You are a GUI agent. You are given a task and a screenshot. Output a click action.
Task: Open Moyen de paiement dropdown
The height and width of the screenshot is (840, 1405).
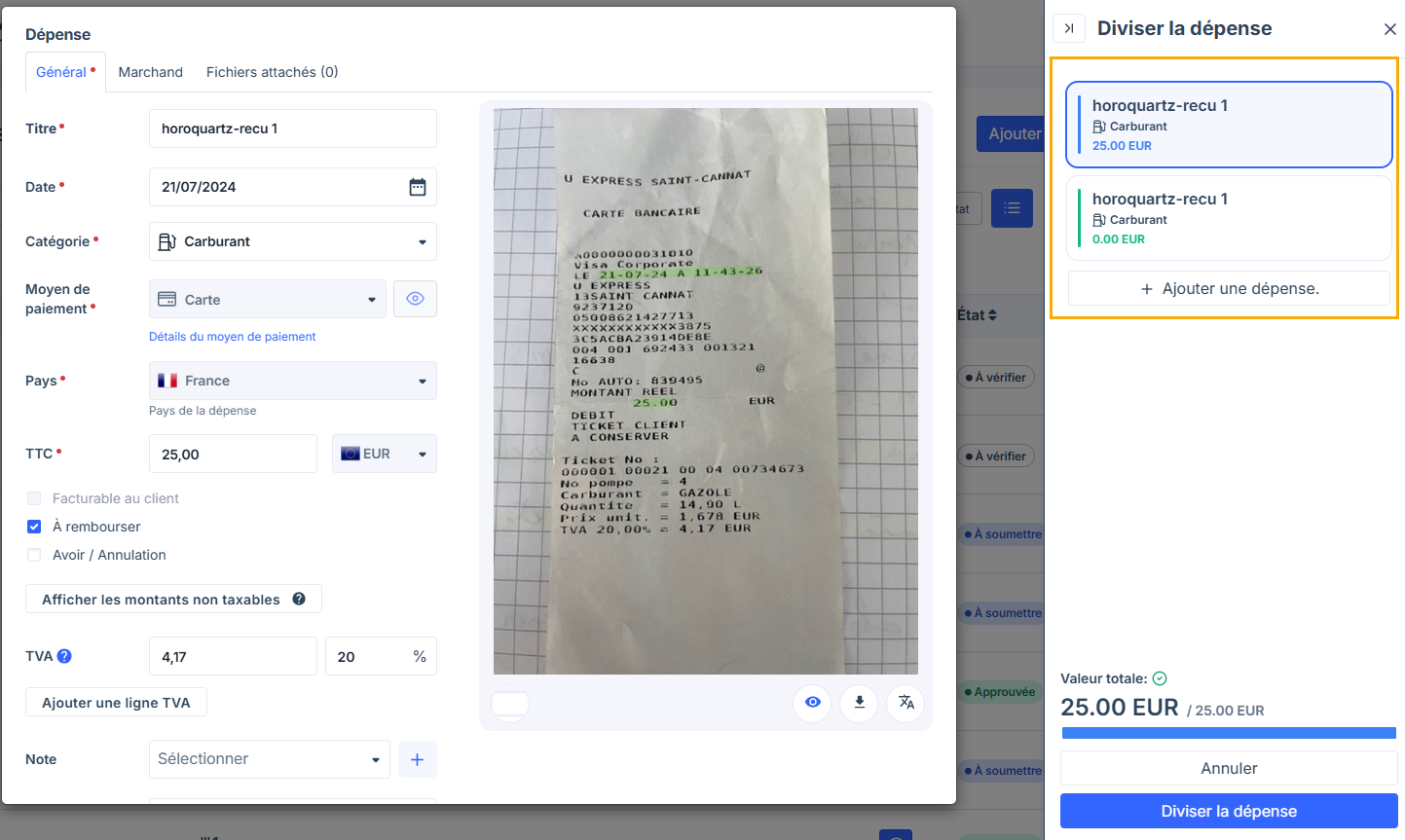[268, 299]
